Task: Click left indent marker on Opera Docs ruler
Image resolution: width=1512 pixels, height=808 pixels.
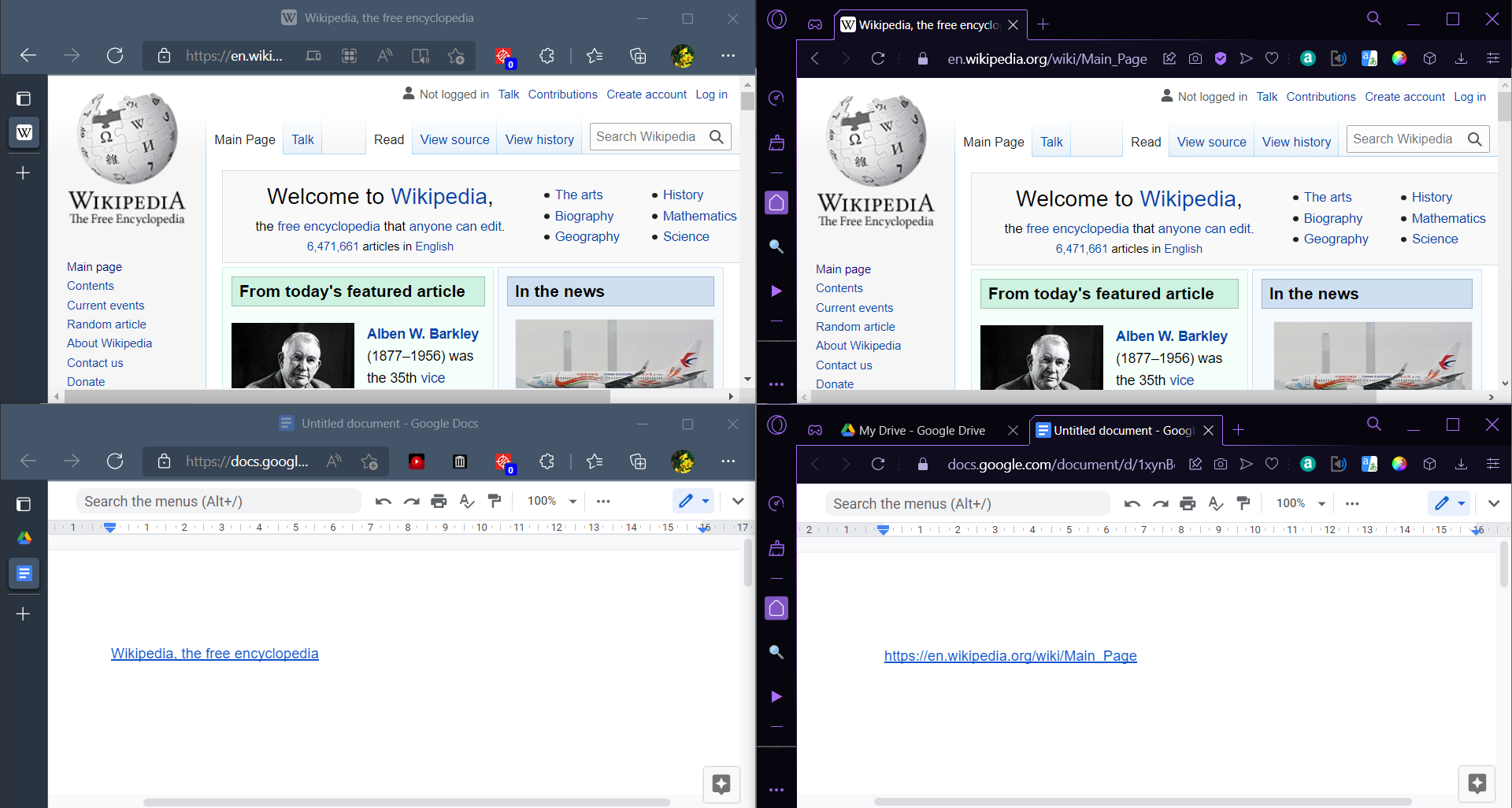Action: [884, 530]
